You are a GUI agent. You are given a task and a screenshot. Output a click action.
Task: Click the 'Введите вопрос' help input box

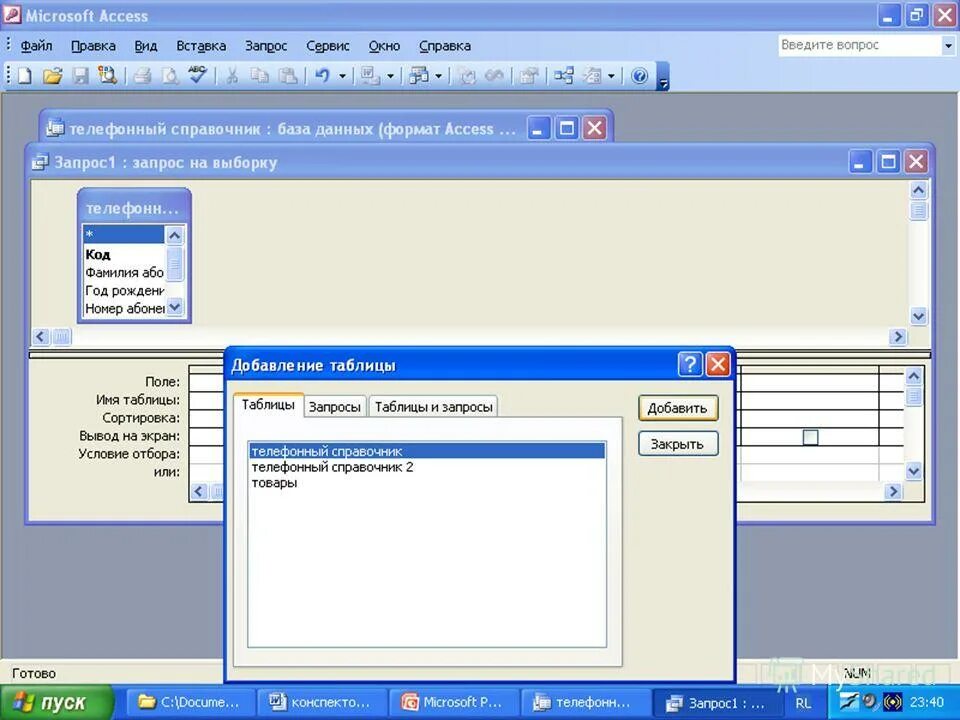click(860, 45)
